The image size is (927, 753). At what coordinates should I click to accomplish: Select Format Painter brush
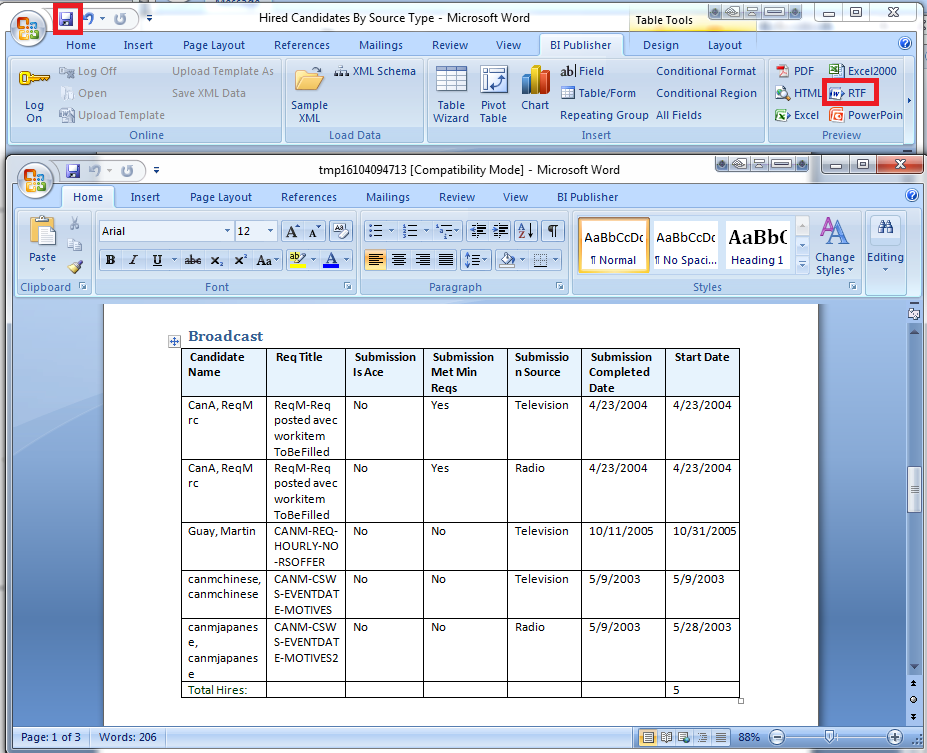click(x=75, y=267)
